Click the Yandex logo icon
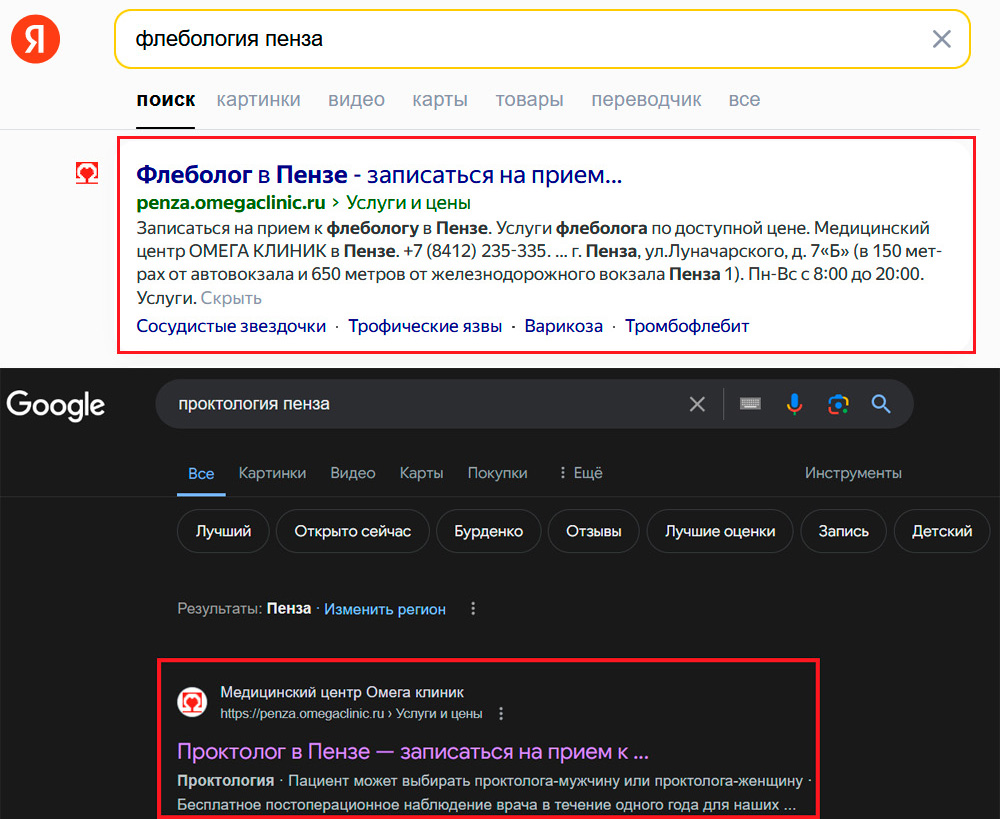Viewport: 1000px width, 819px height. (x=36, y=39)
